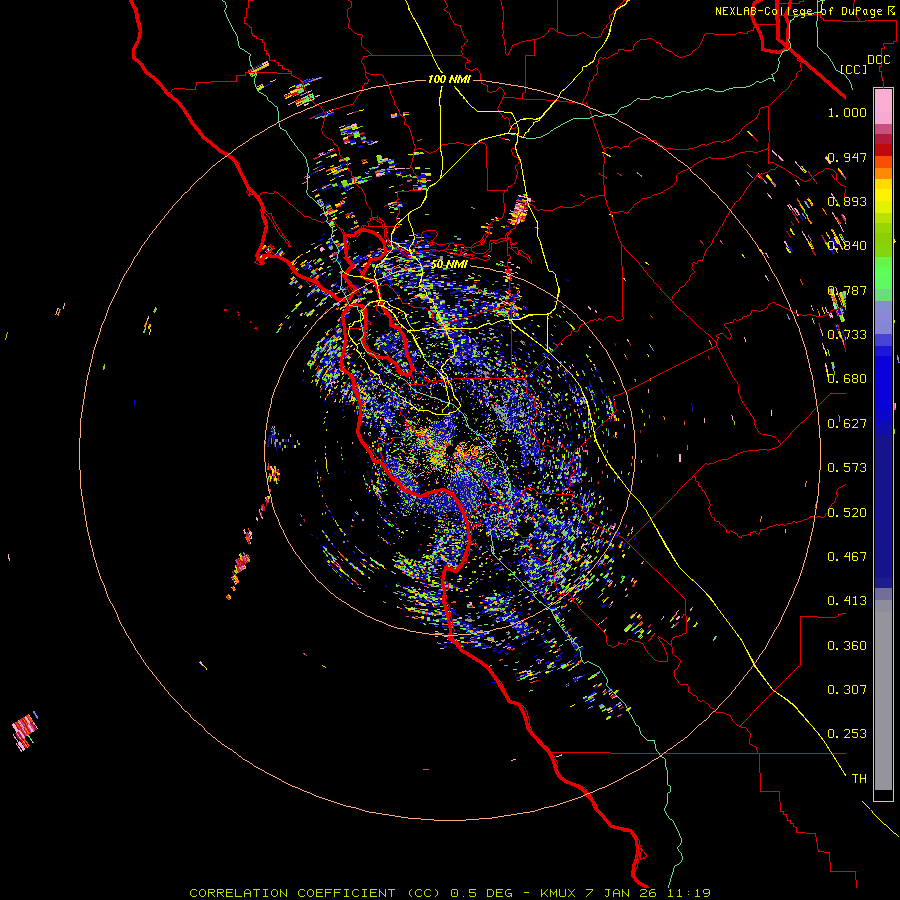The image size is (900, 900).
Task: Click the gray segment of the color bar
Action: point(883,695)
